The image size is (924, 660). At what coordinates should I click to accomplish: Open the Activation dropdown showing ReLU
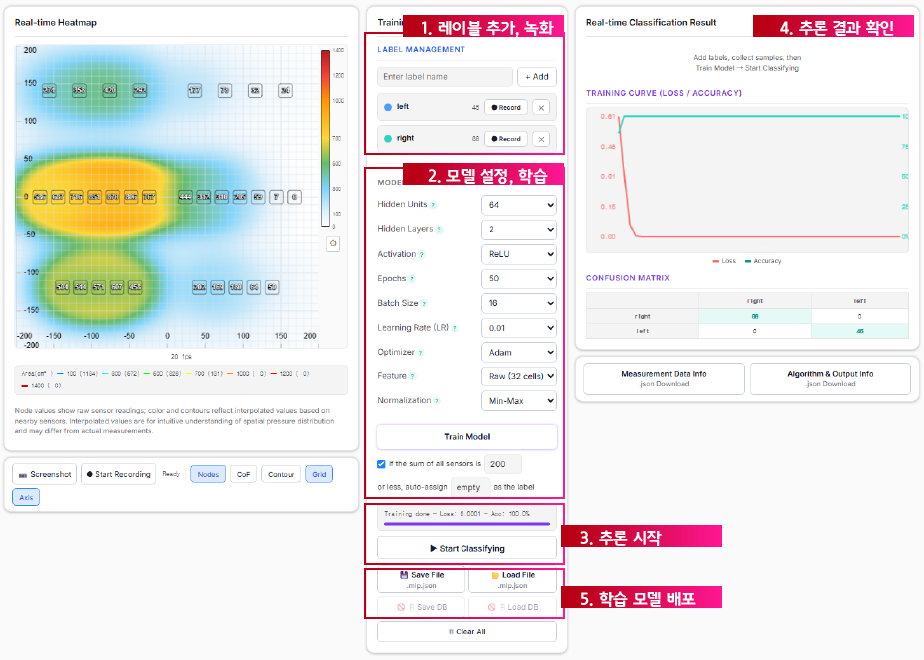(x=519, y=254)
